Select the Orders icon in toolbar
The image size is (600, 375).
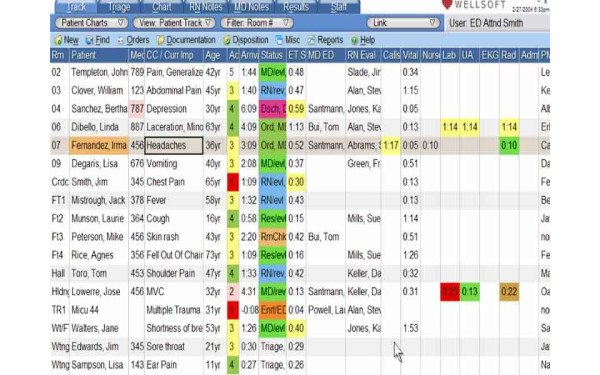tap(121, 40)
